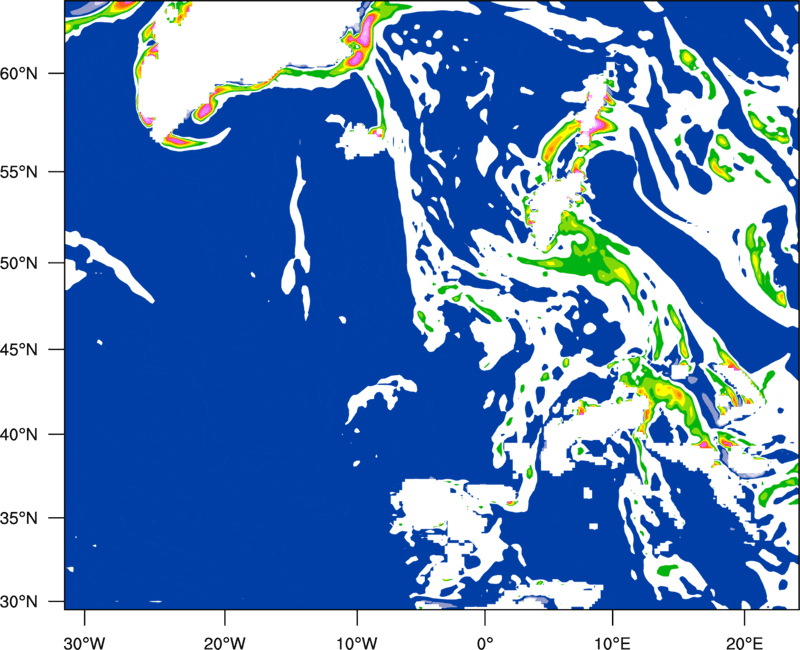Image resolution: width=800 pixels, height=650 pixels.
Task: Click the 45°N latitude label
Action: pos(19,349)
